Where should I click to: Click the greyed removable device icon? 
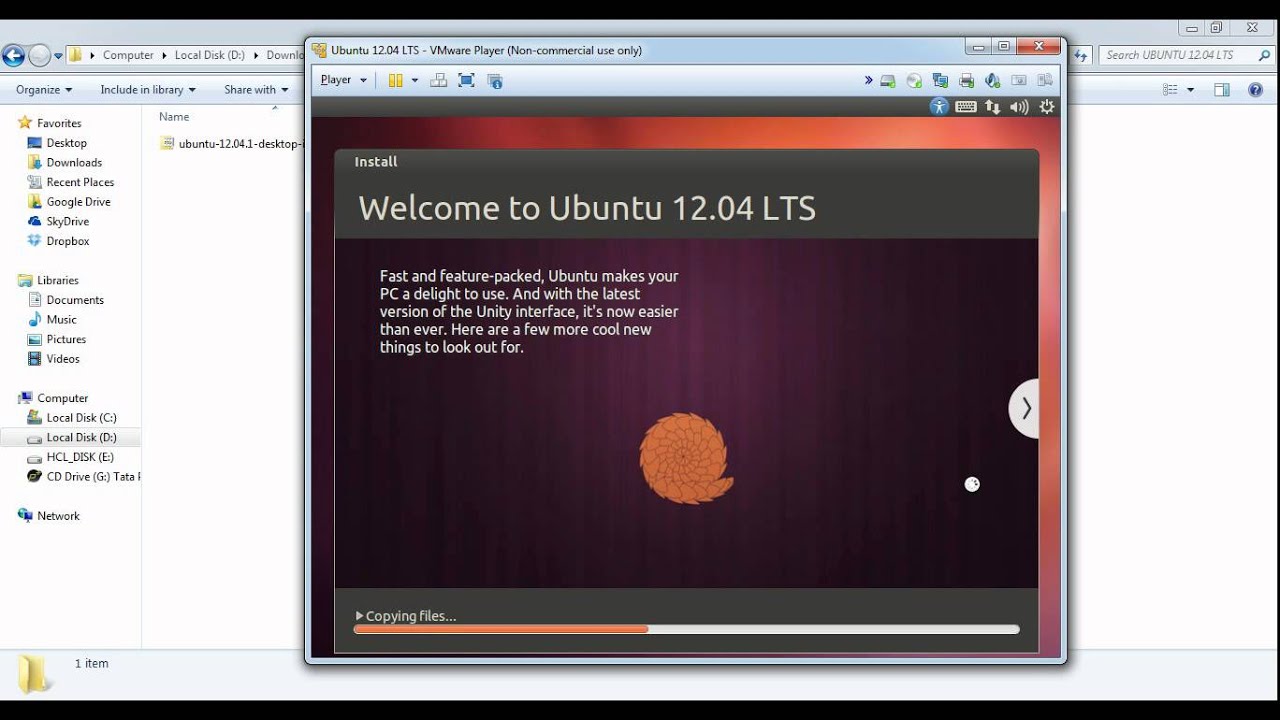click(1019, 80)
